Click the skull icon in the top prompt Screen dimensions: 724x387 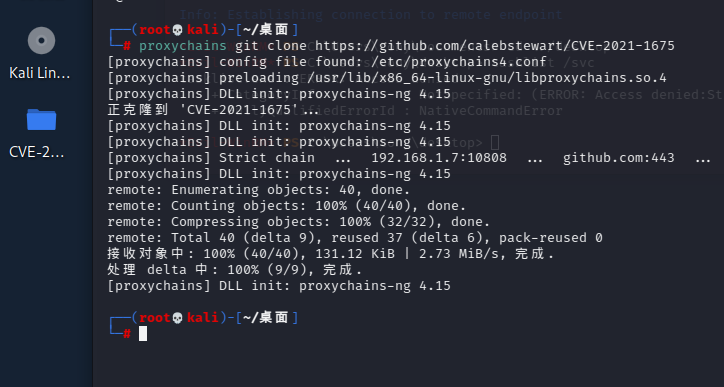click(177, 30)
